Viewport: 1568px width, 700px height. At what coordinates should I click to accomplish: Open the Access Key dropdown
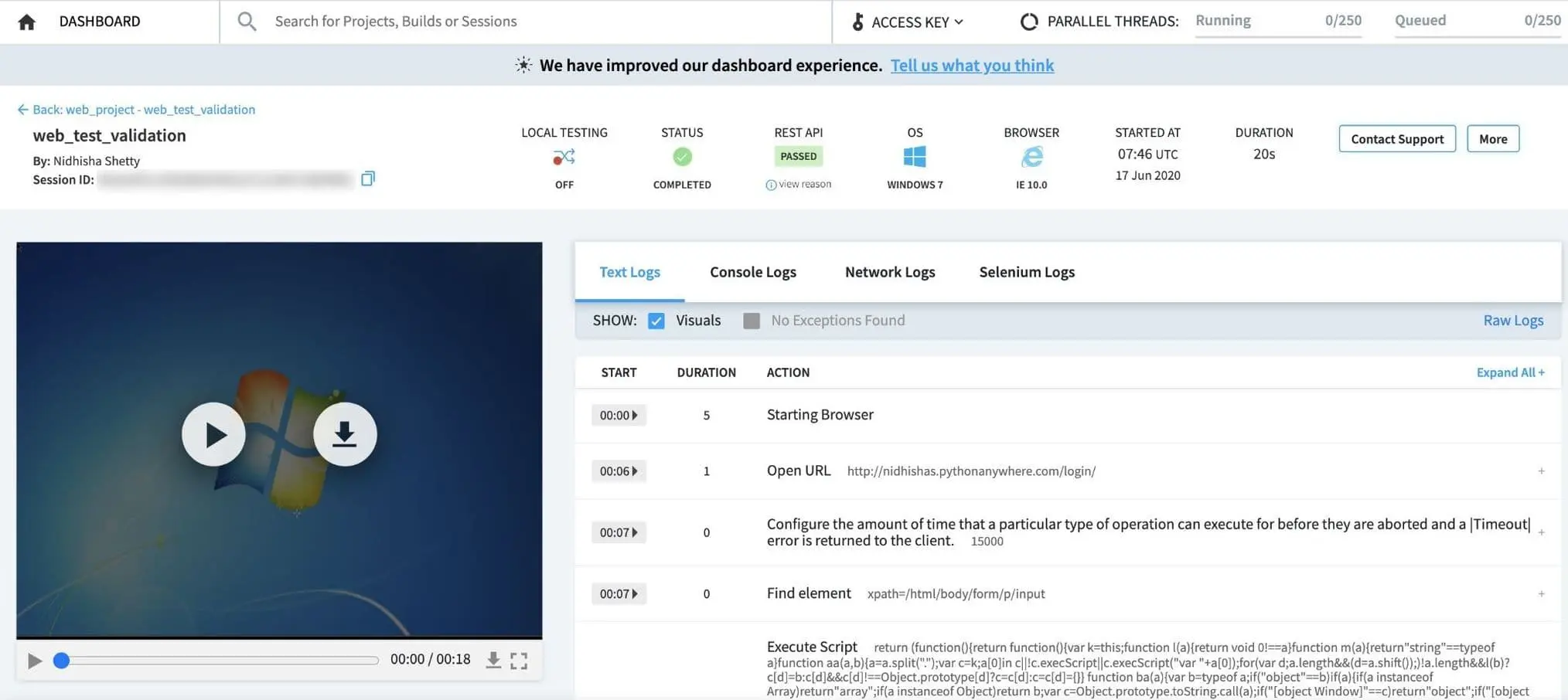pyautogui.click(x=909, y=22)
